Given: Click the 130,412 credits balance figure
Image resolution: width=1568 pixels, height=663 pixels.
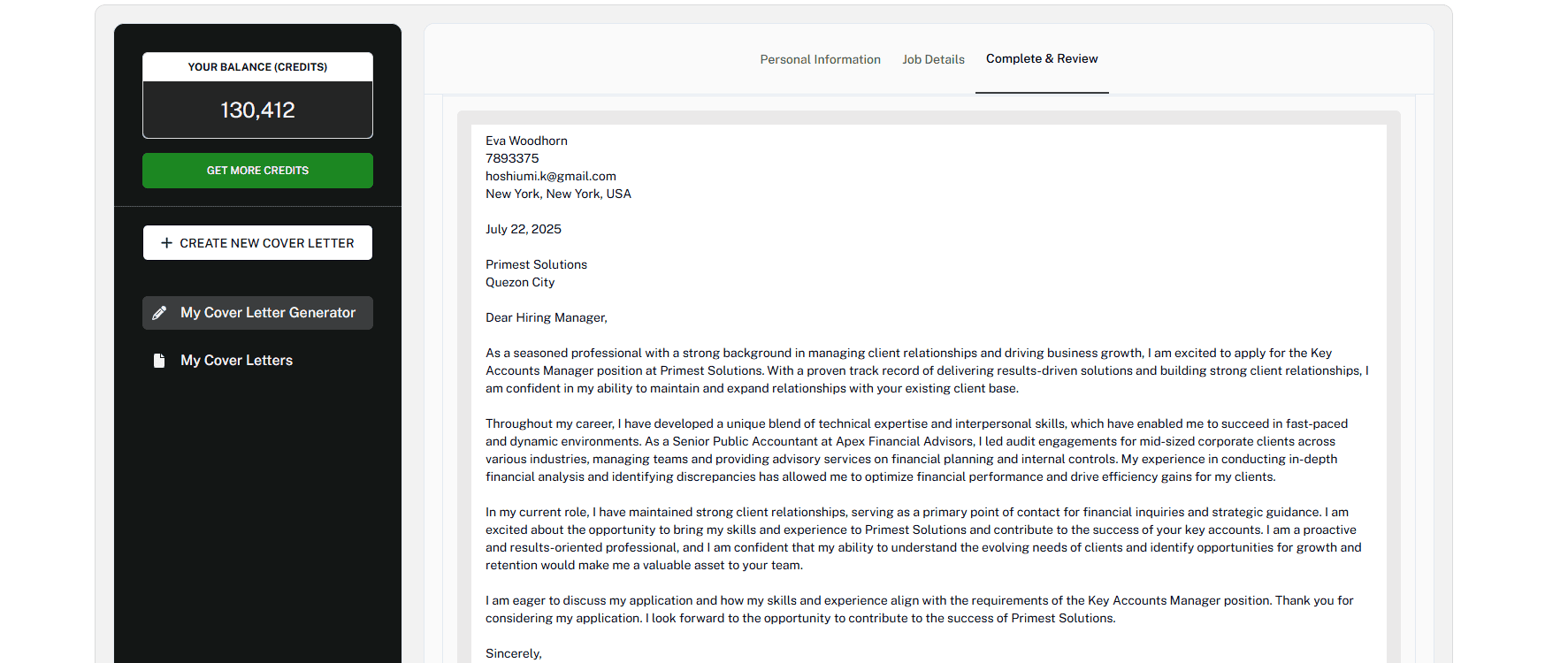Looking at the screenshot, I should tap(257, 110).
